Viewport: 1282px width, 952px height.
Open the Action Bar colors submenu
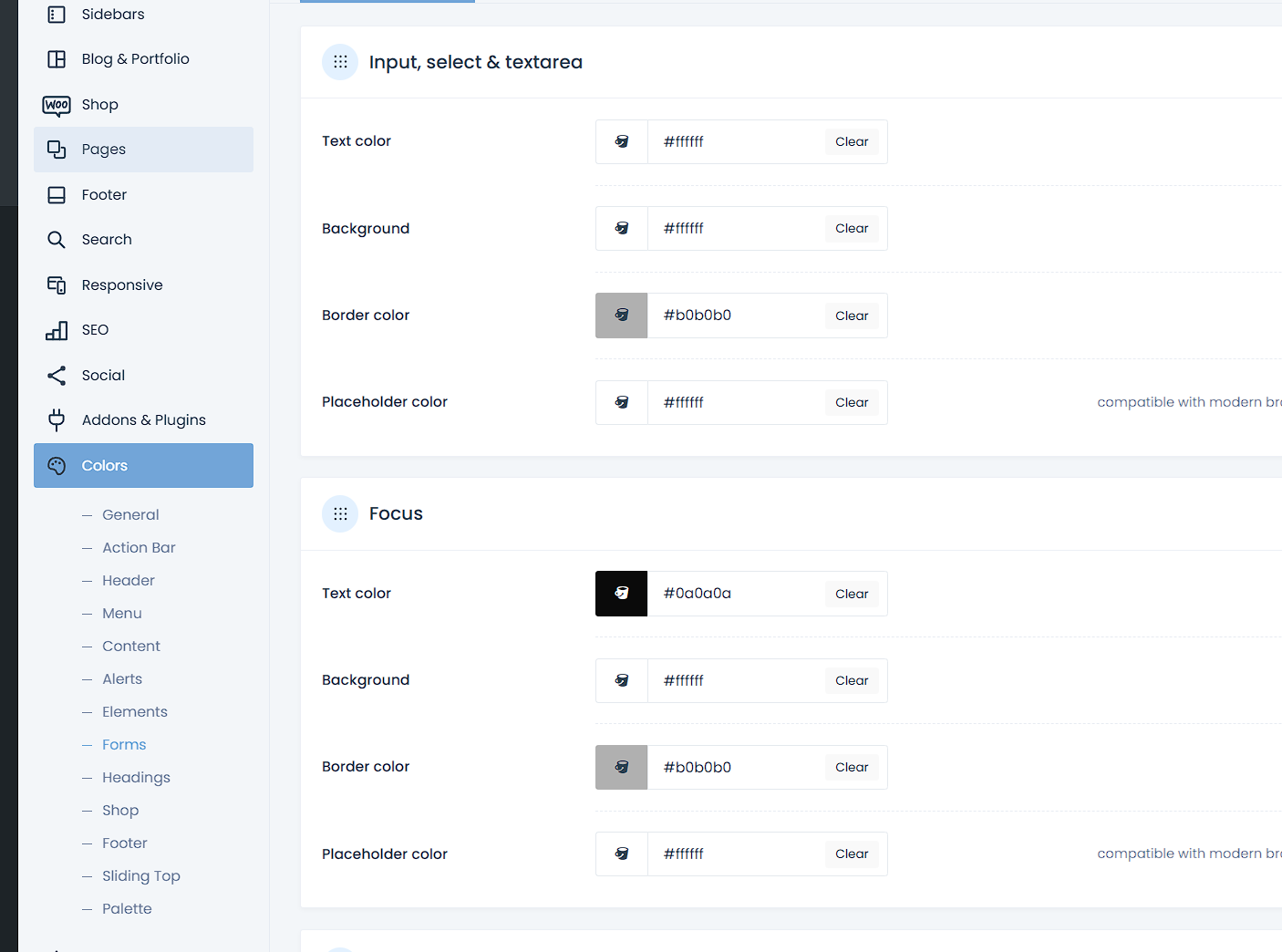[x=139, y=548]
